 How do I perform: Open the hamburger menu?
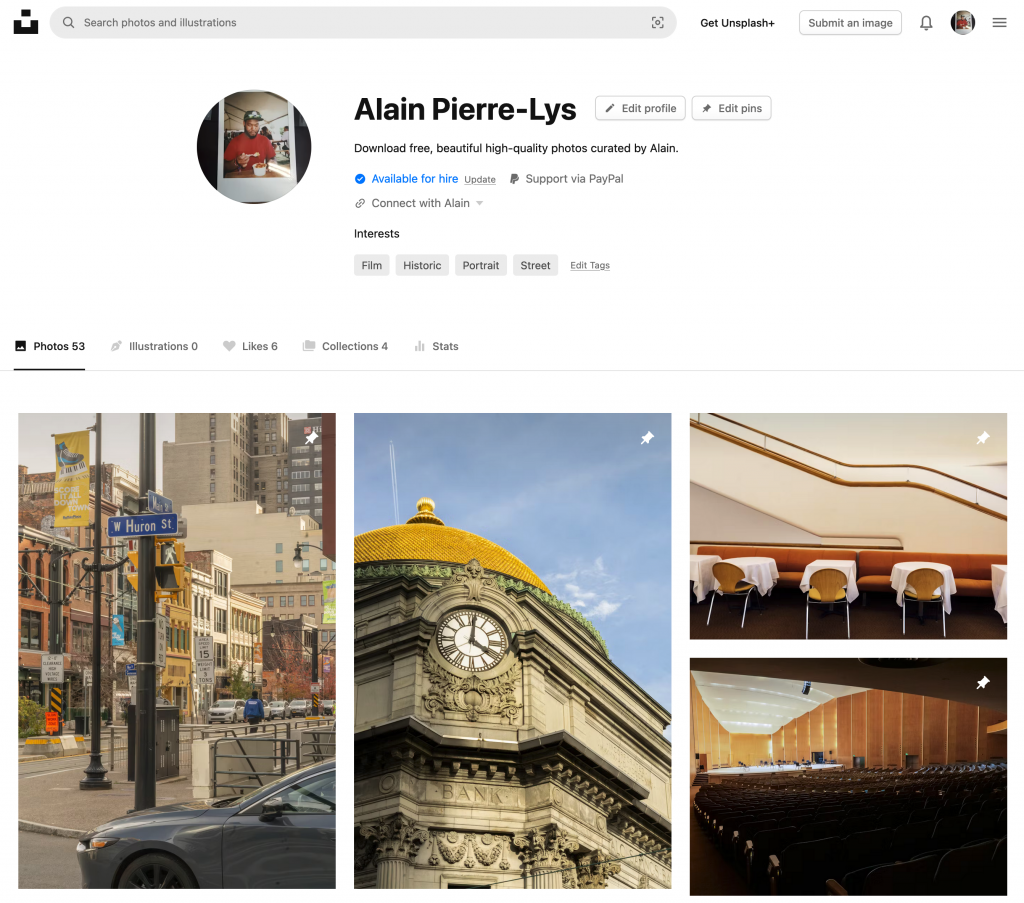[x=999, y=23]
